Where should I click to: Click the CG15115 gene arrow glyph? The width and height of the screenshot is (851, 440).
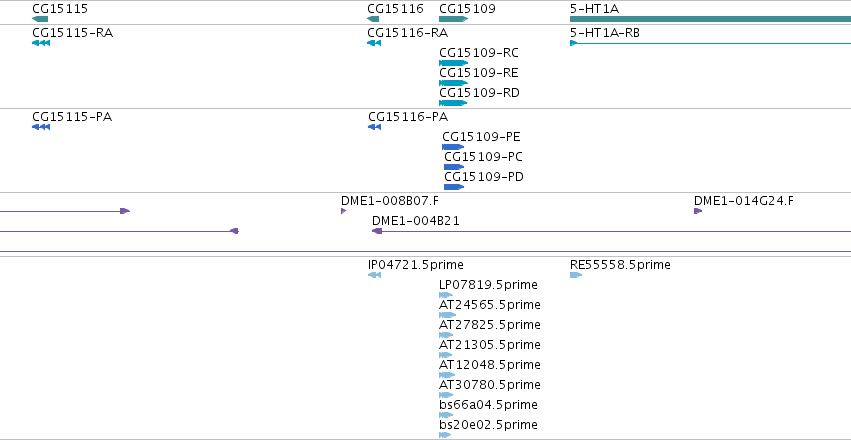40,19
